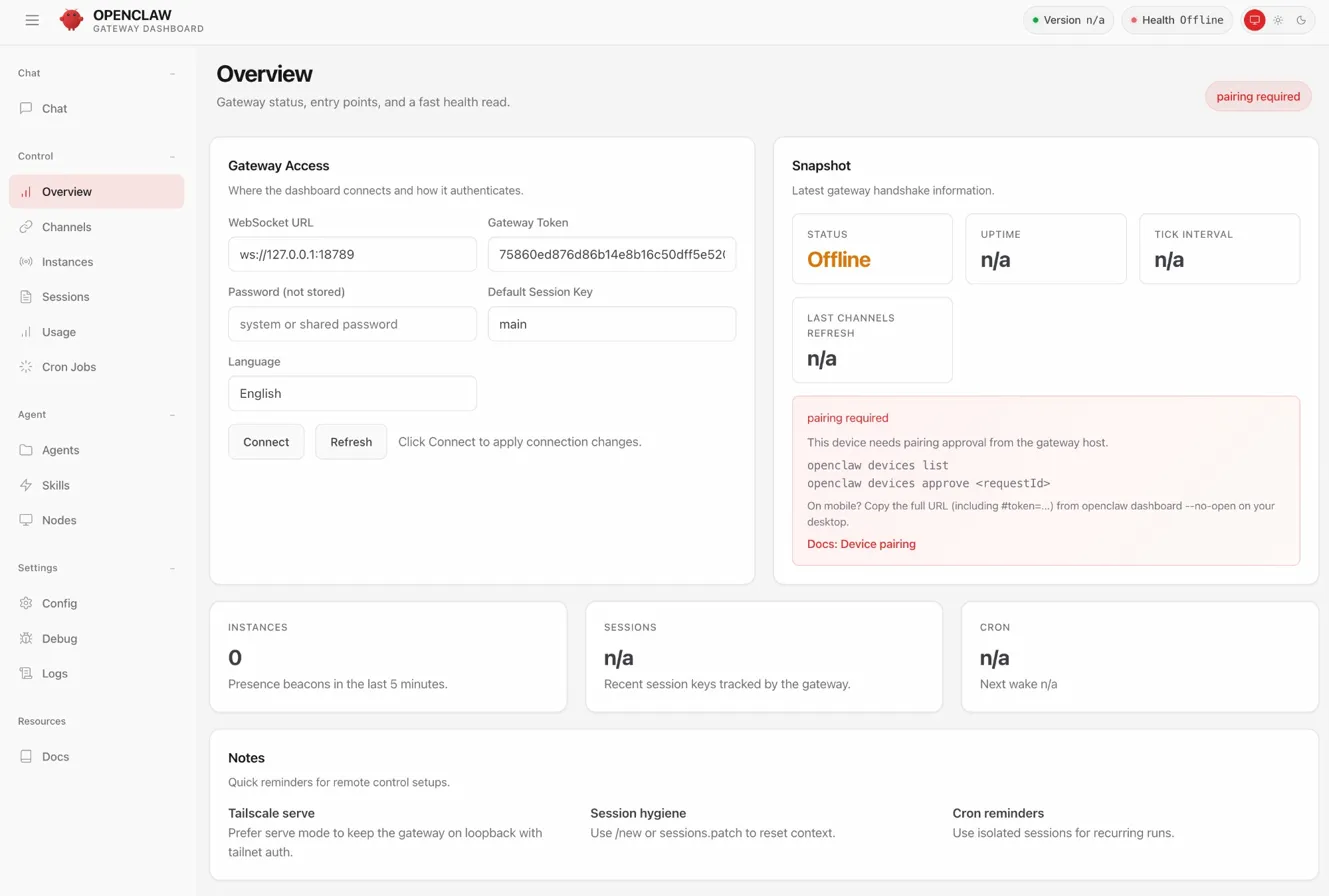Click the Usage chart icon

[x=26, y=332]
